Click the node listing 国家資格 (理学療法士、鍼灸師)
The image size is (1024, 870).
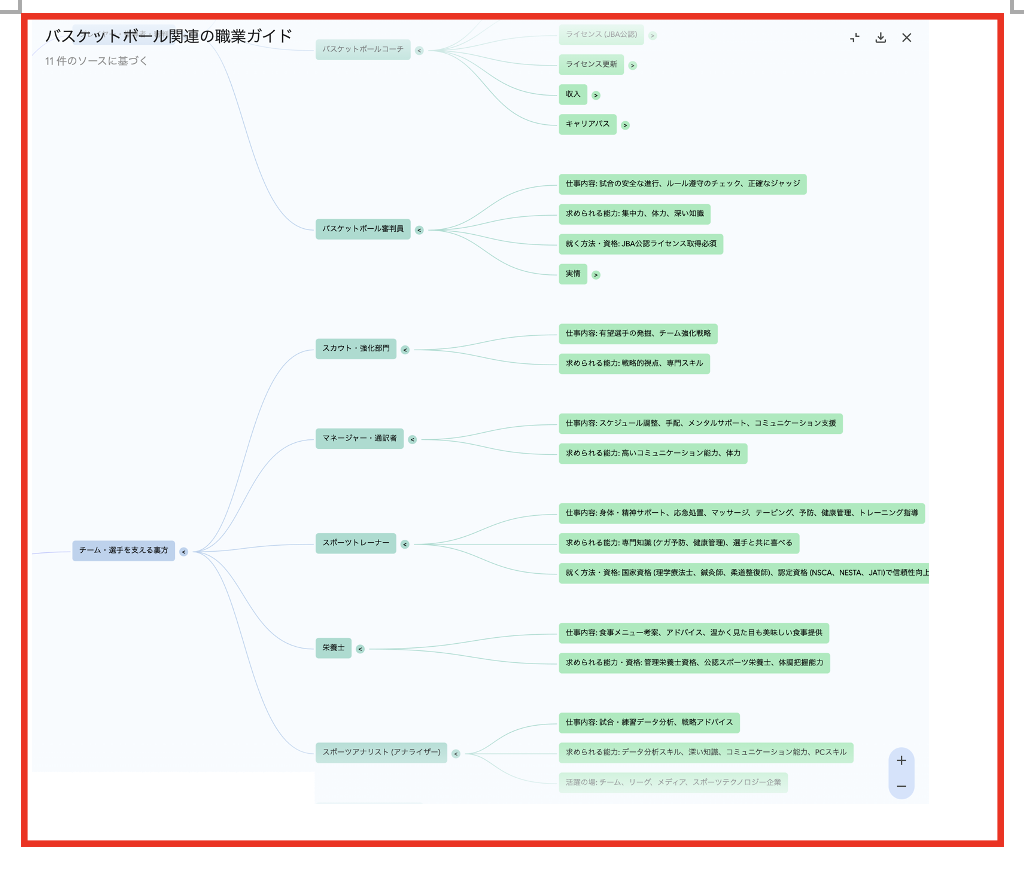click(744, 573)
